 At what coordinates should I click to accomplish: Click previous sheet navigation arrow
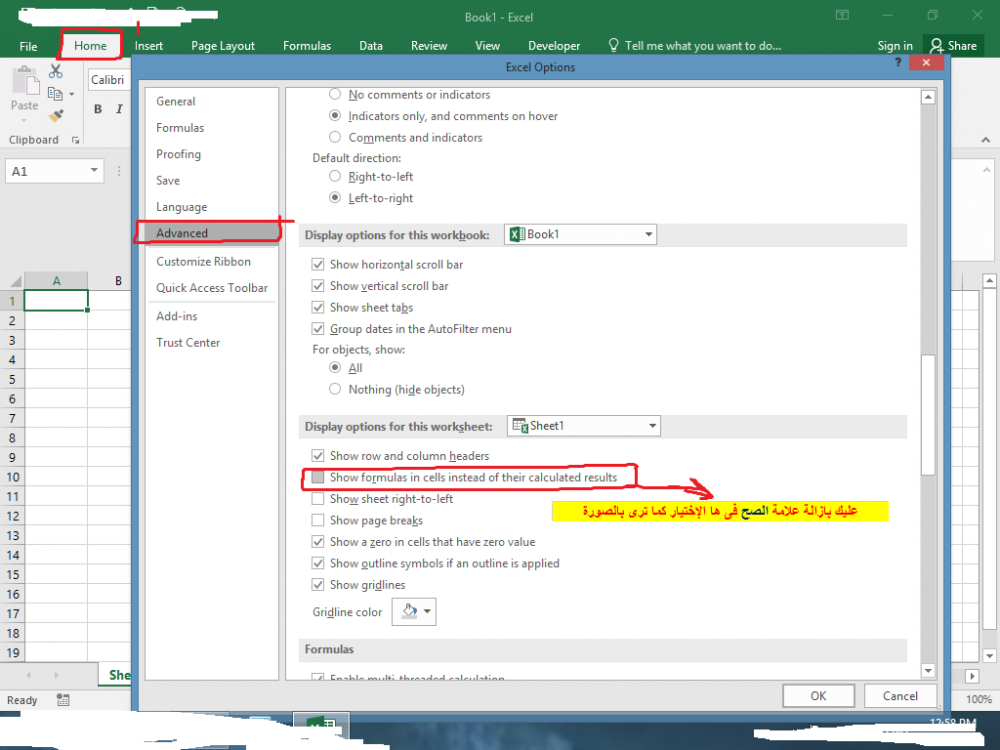[29, 675]
